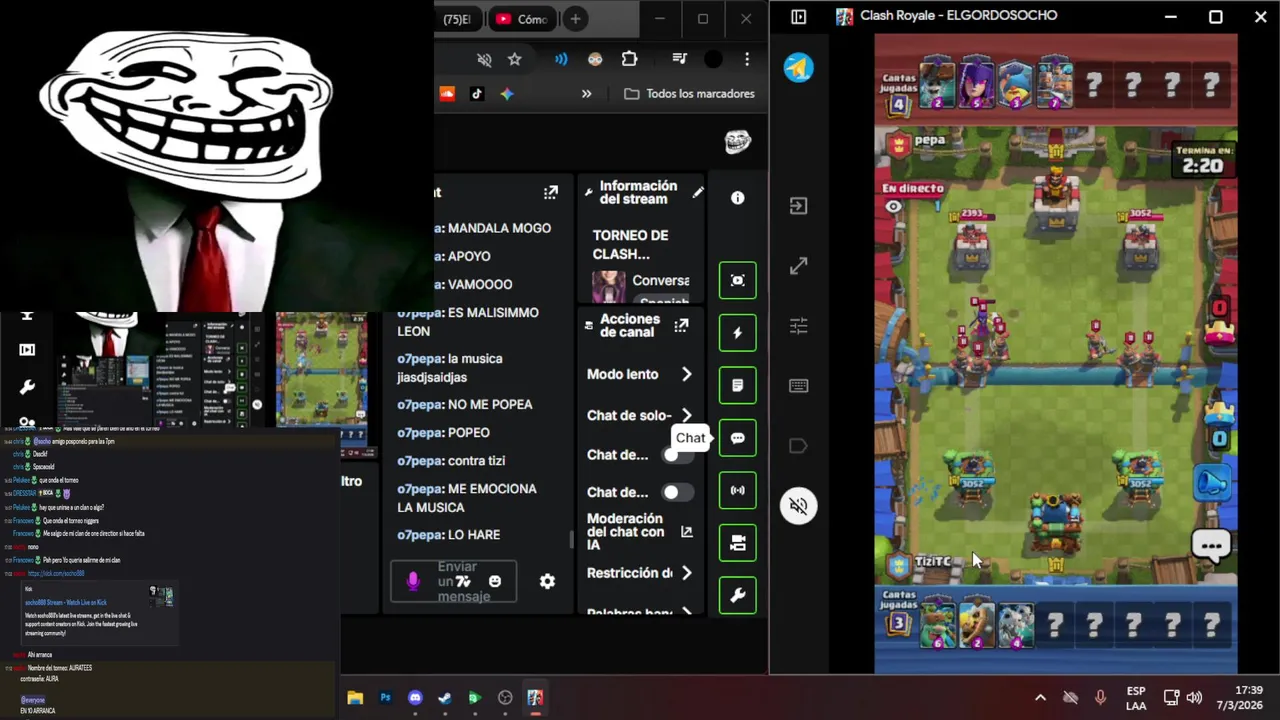1280x720 pixels.
Task: Toggle the second "Chat de..." switch
Action: coord(677,492)
